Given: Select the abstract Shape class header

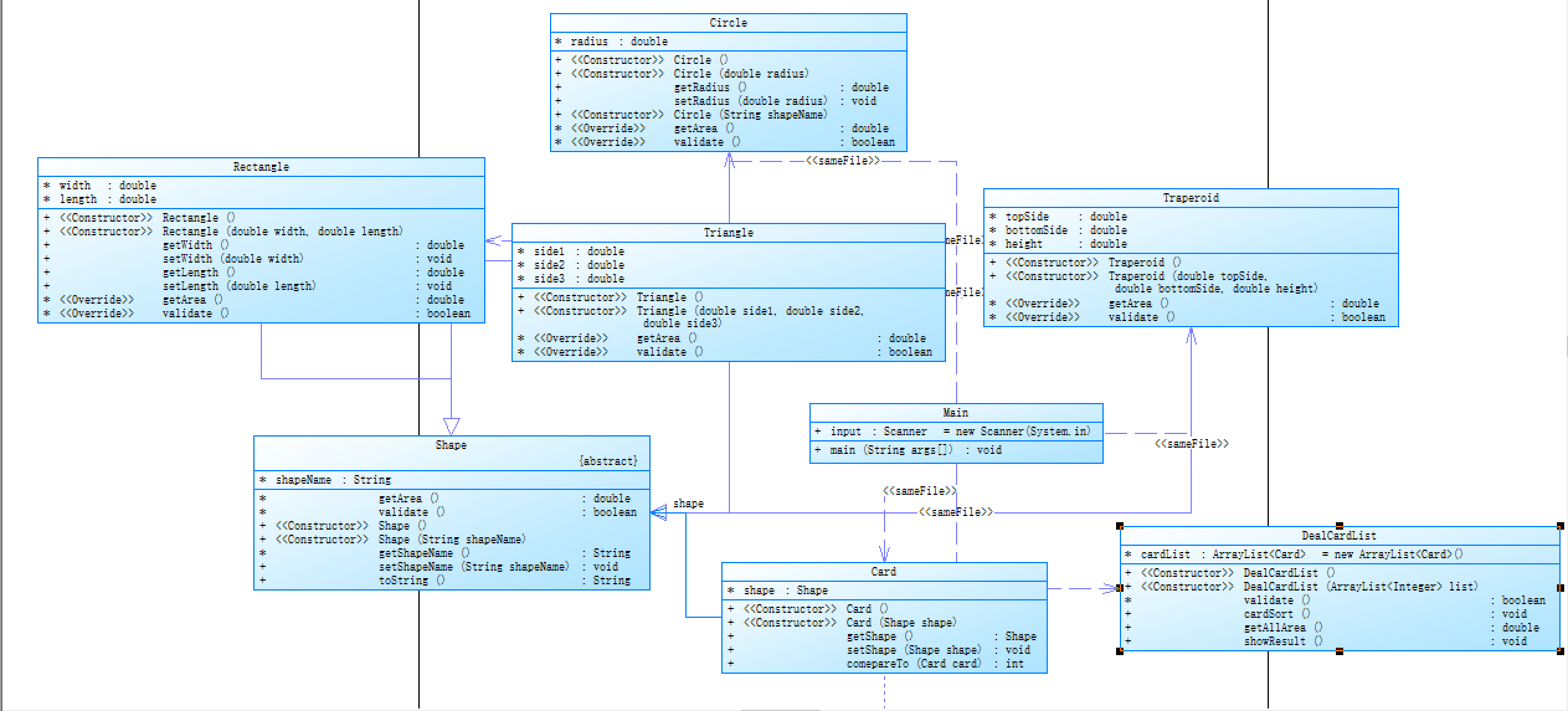Looking at the screenshot, I should [x=451, y=445].
